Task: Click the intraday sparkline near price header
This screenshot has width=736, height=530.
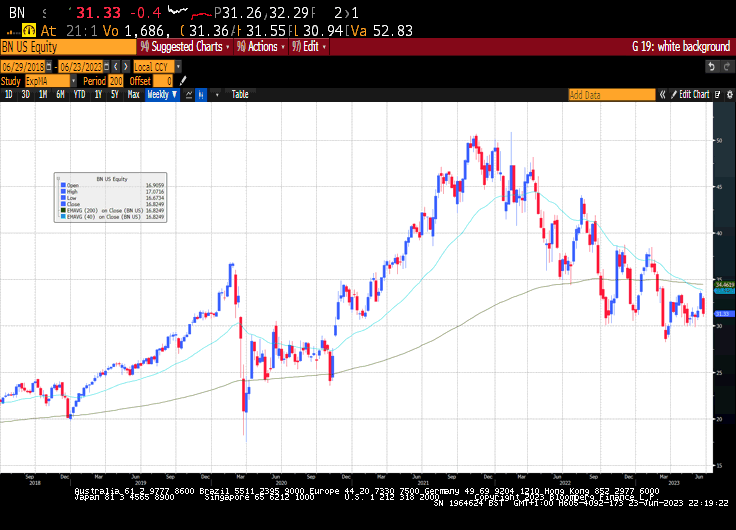Action: pyautogui.click(x=178, y=10)
